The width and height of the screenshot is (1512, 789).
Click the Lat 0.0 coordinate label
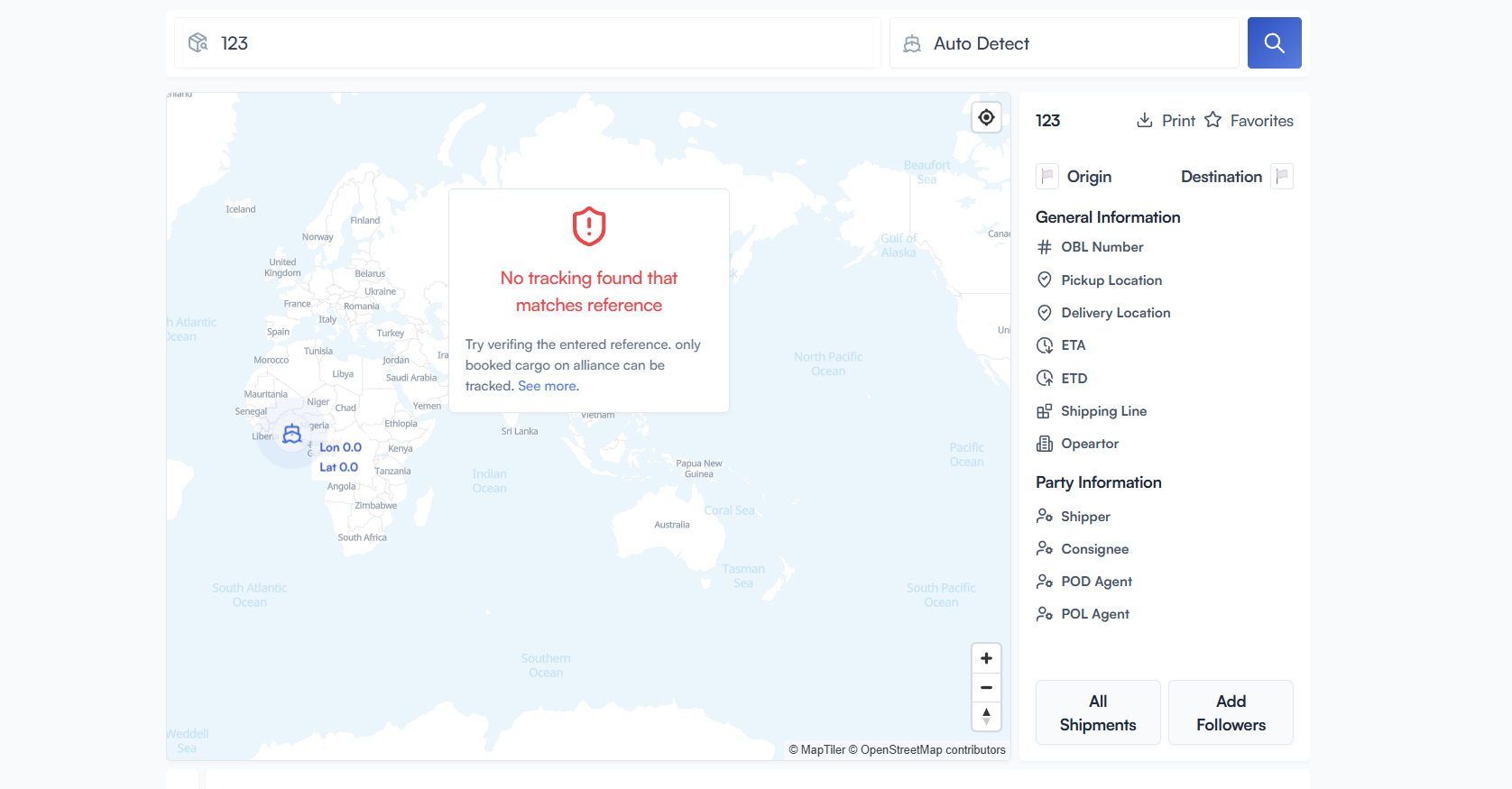coord(338,467)
